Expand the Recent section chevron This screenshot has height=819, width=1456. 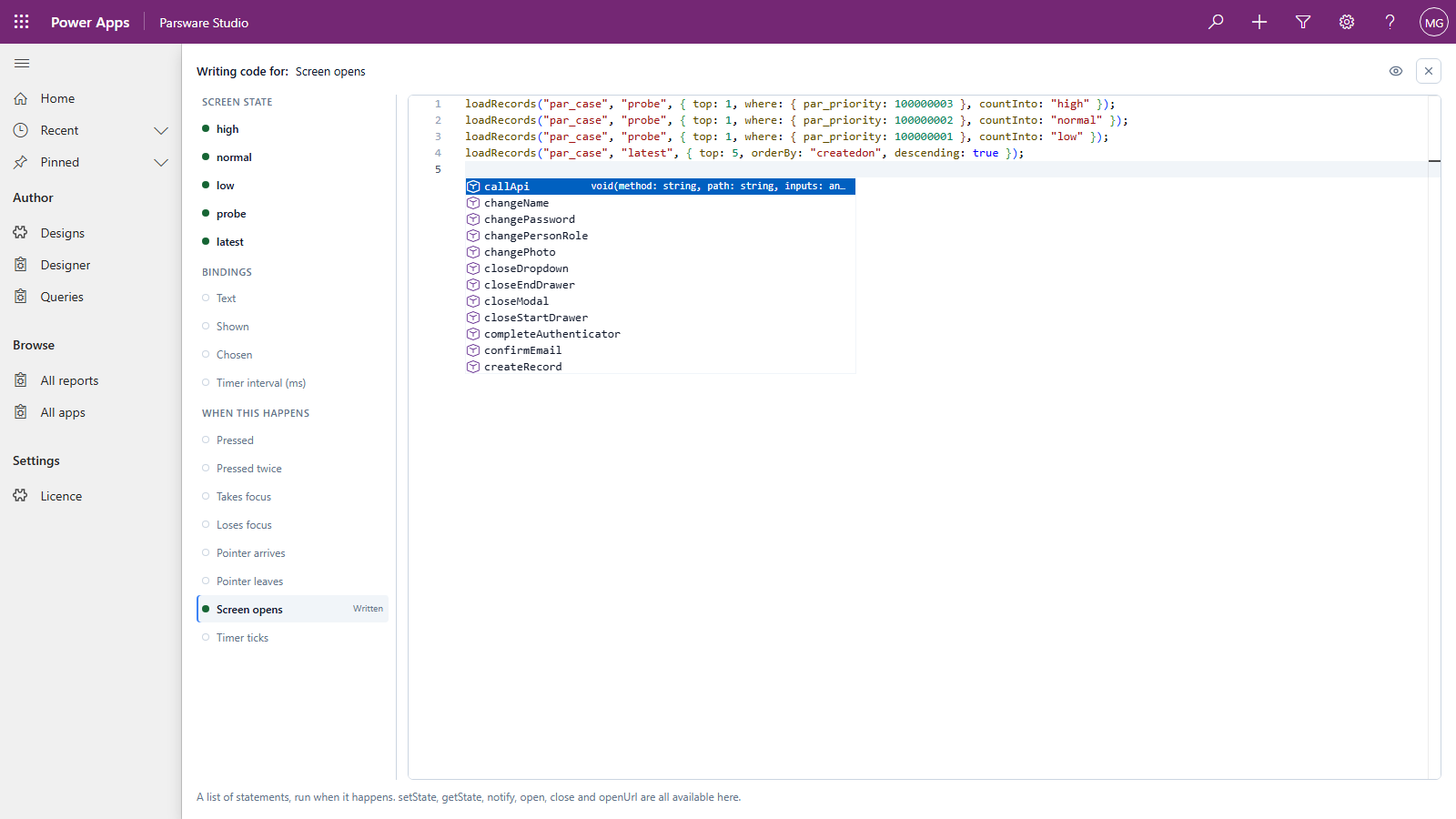(x=161, y=130)
